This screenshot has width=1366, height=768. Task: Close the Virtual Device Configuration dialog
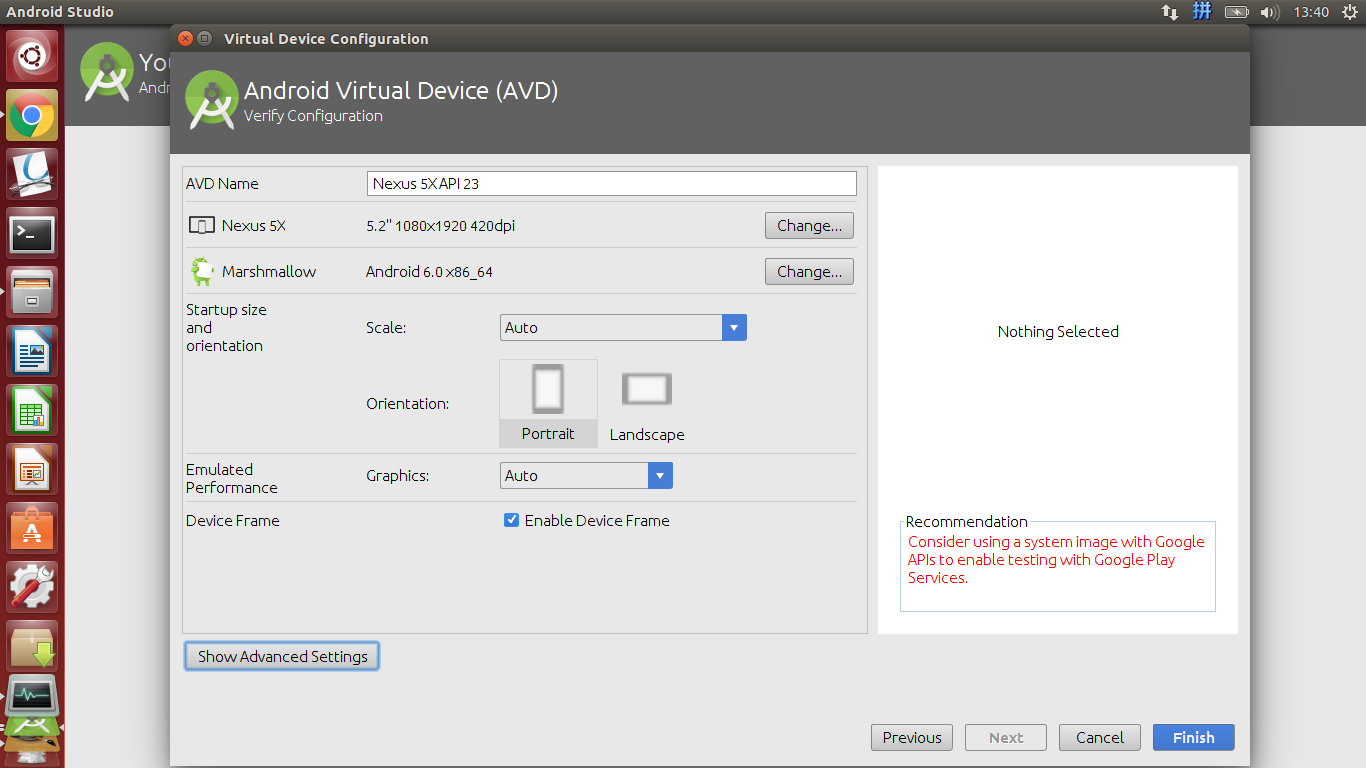(x=185, y=39)
